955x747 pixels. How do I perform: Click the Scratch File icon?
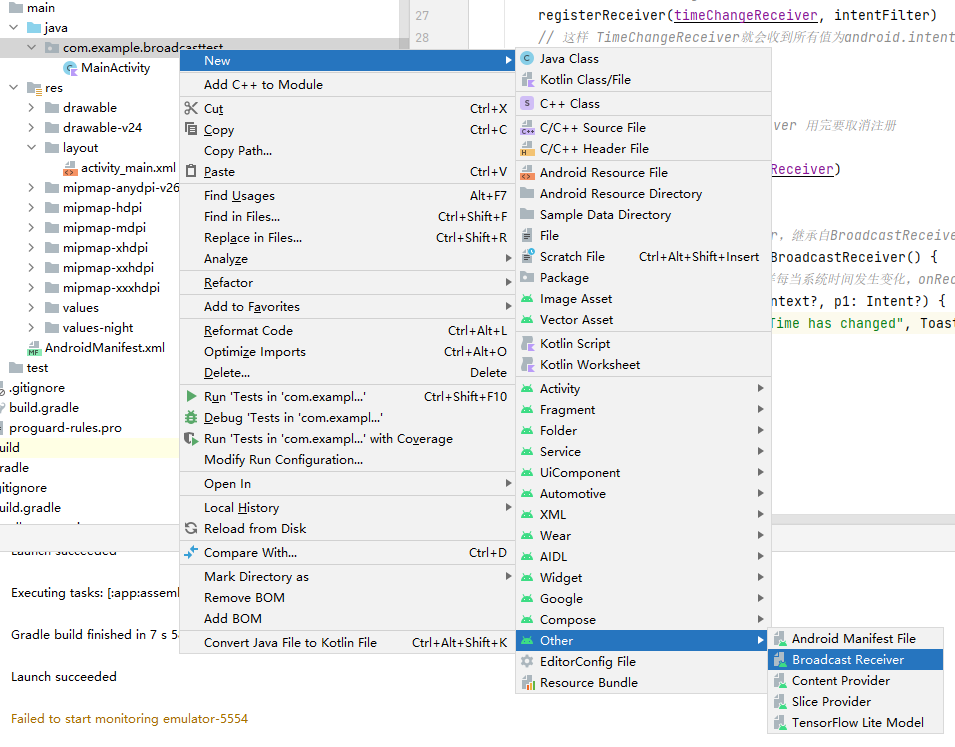coord(527,257)
